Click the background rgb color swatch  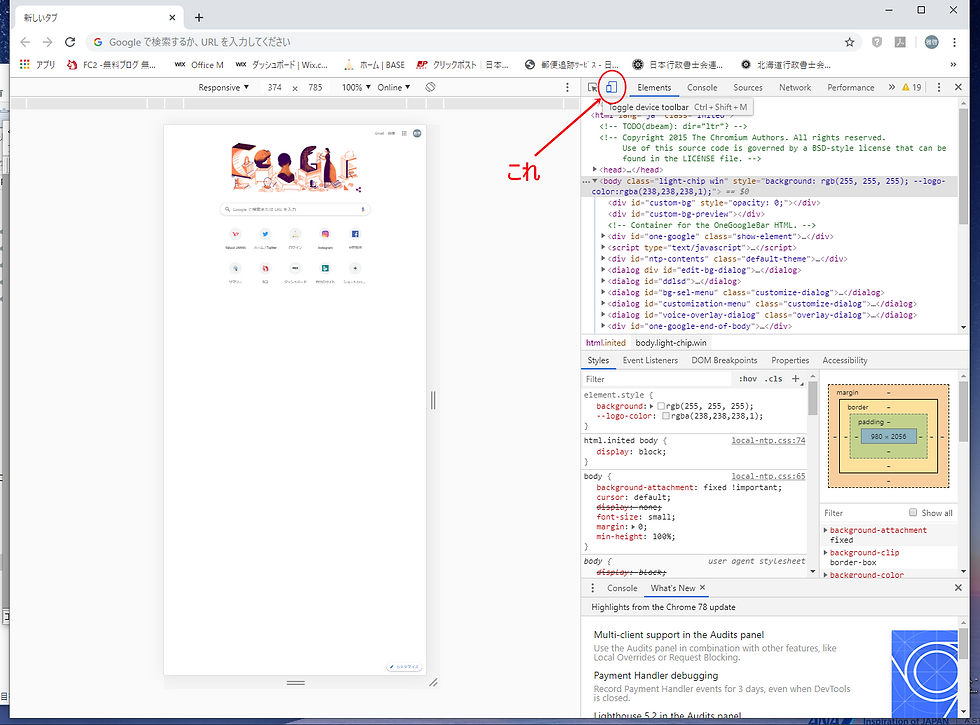coord(661,406)
